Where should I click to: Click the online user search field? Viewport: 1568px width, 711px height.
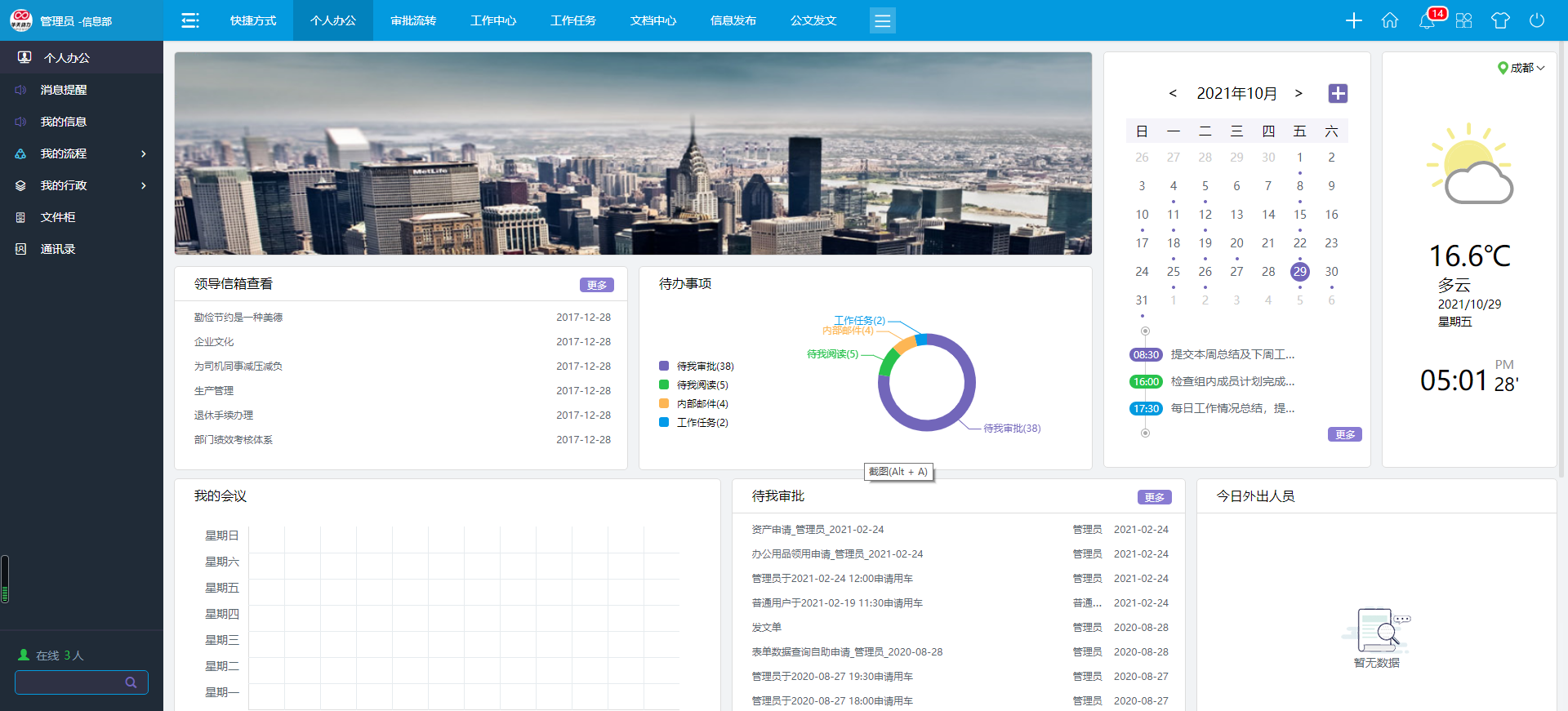point(73,682)
